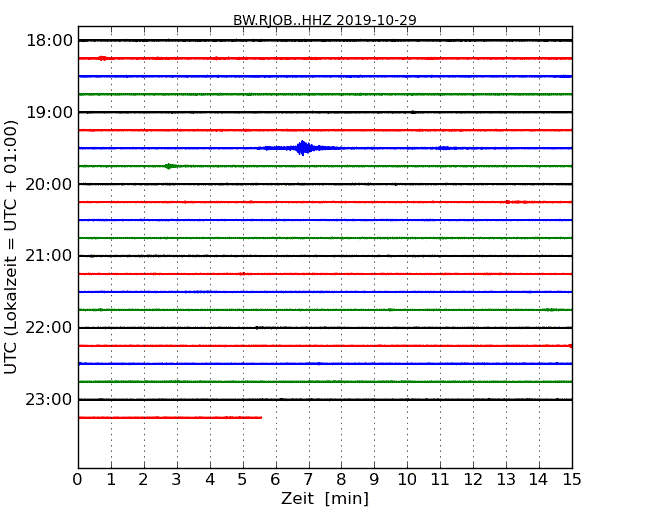
Task: Click the red spike near minute 1 at 18:15
Action: click(x=102, y=58)
